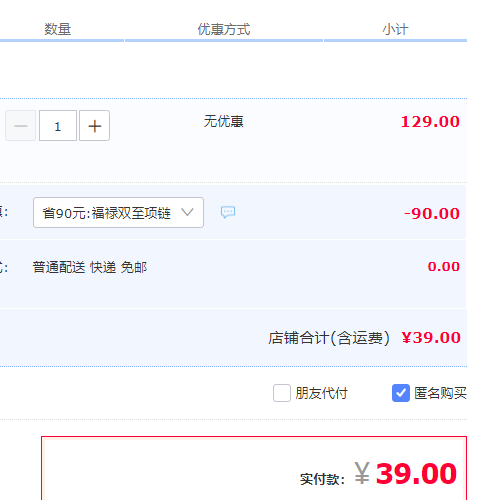Select the 小计 column header
490x500 pixels.
(x=395, y=29)
